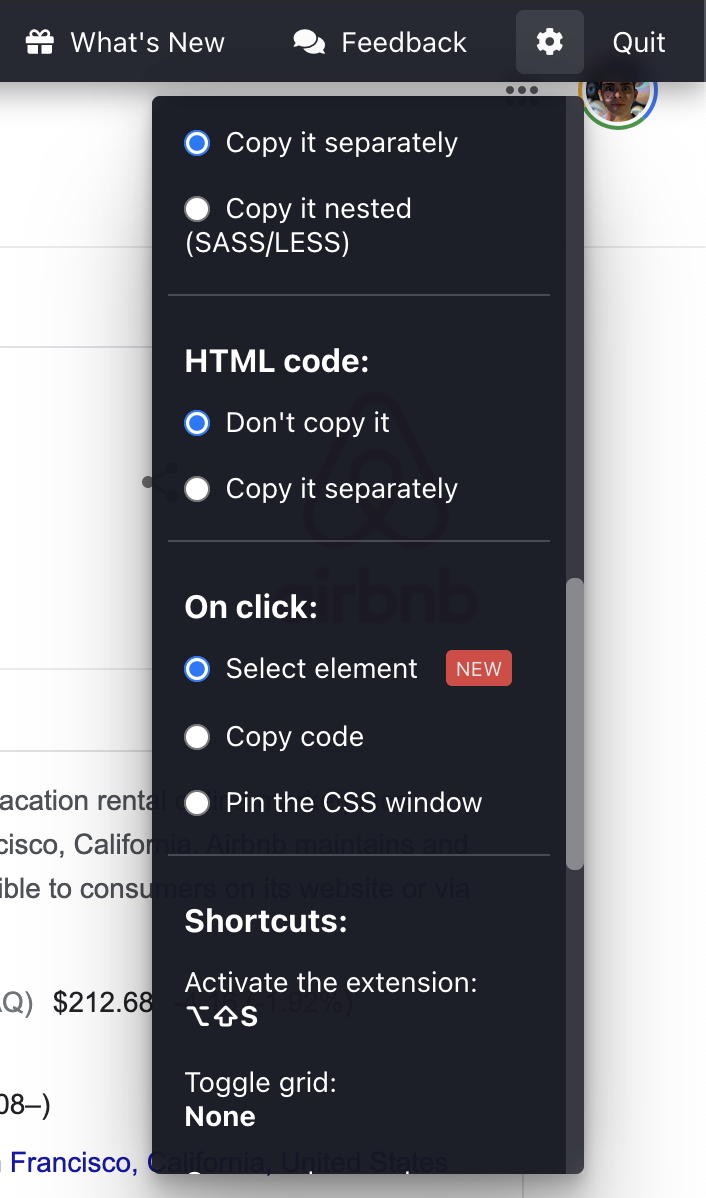Open the What's New menu item
This screenshot has width=706, height=1198.
coord(125,42)
